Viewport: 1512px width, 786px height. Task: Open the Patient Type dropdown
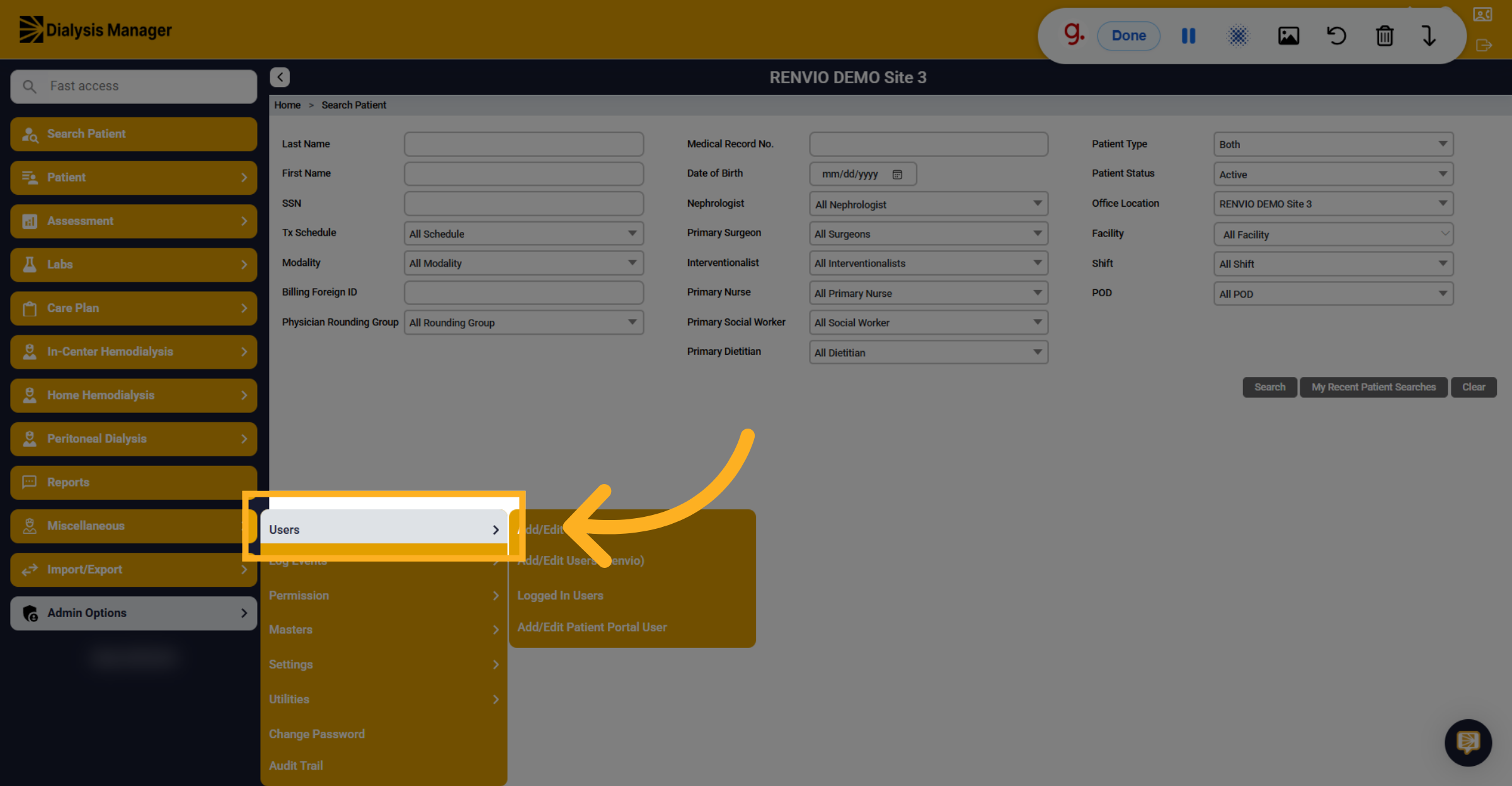click(1333, 144)
